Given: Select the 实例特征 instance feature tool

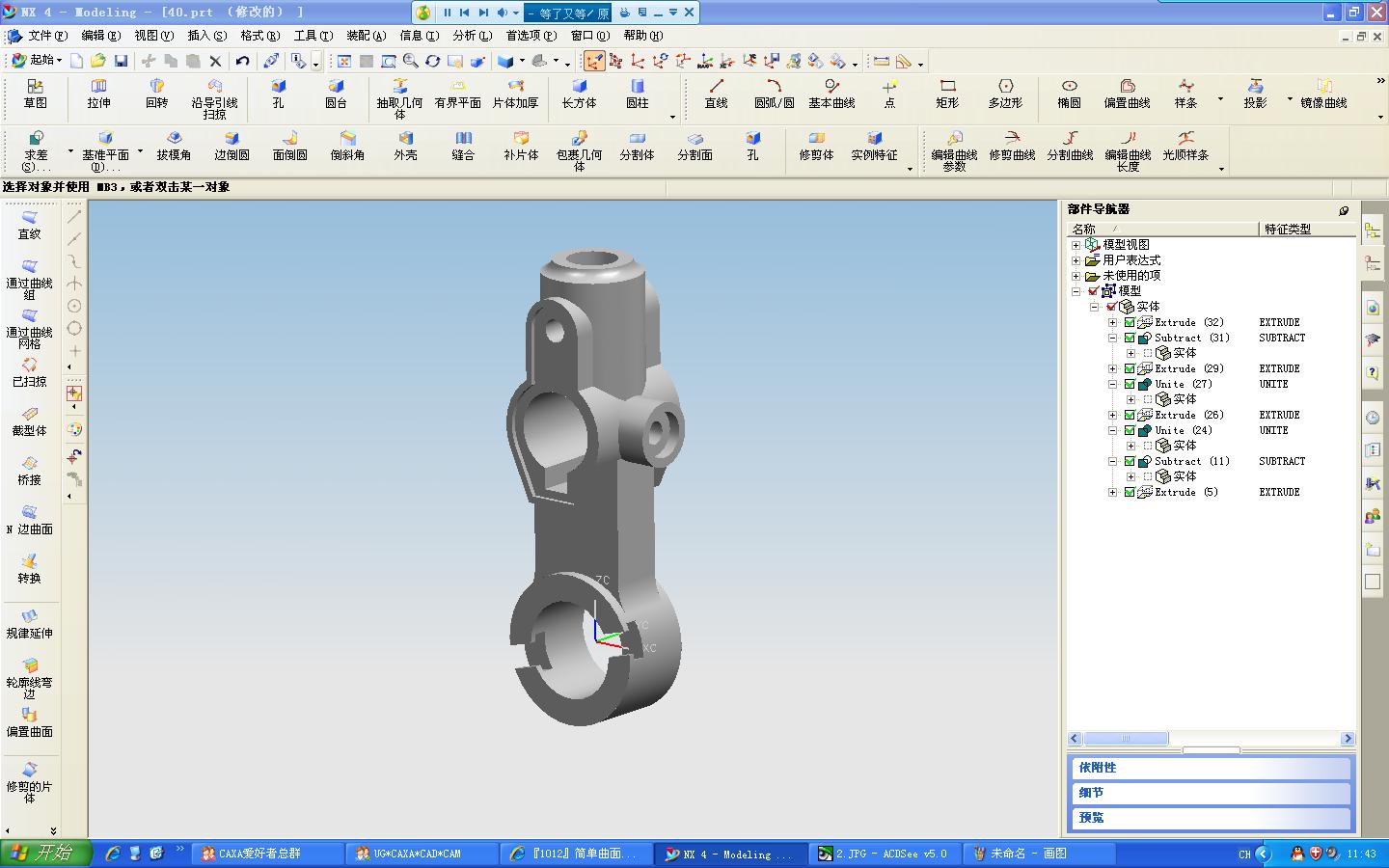Looking at the screenshot, I should click(874, 147).
